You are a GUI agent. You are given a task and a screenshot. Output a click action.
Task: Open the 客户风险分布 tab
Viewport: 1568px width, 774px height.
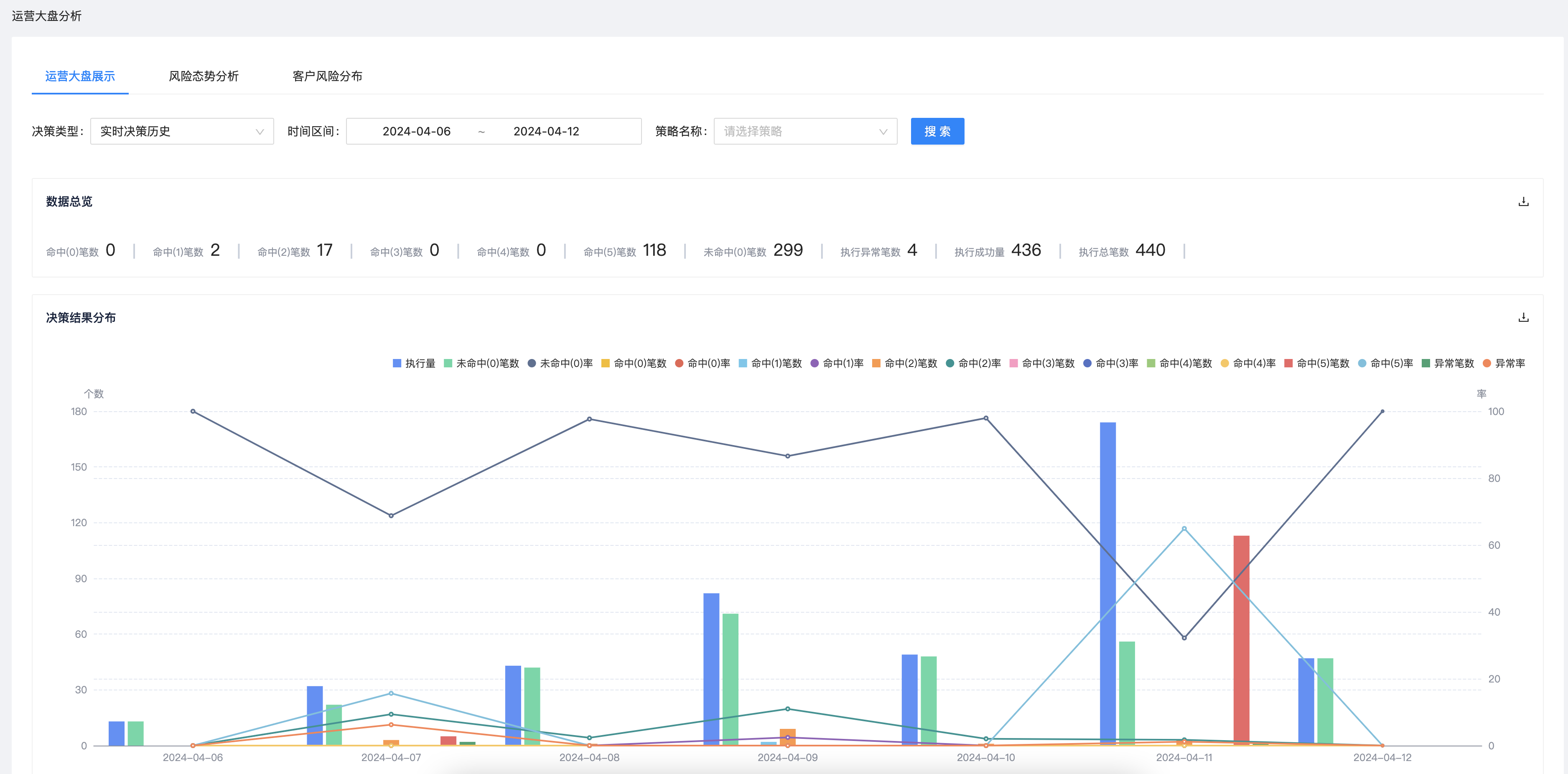(x=328, y=76)
